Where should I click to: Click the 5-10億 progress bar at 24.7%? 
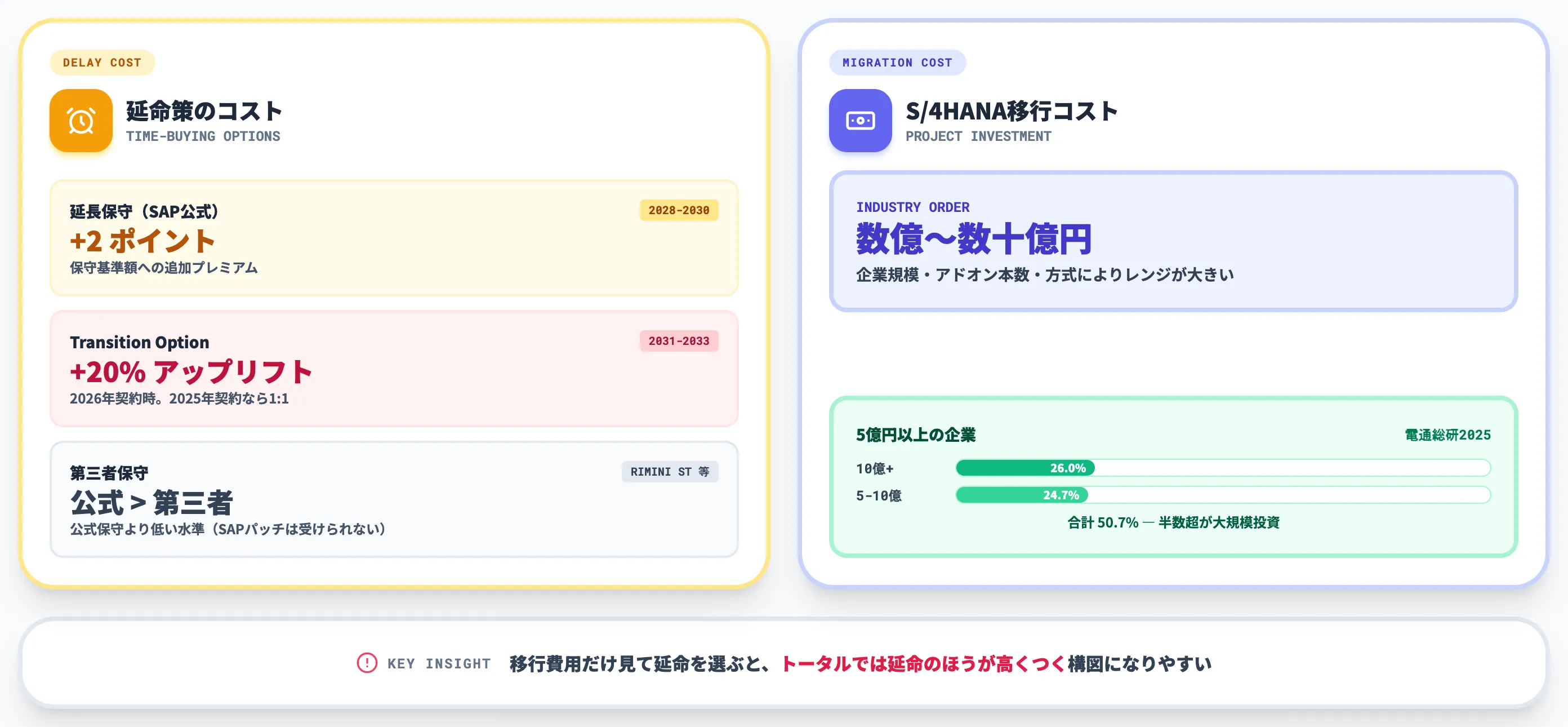1223,495
